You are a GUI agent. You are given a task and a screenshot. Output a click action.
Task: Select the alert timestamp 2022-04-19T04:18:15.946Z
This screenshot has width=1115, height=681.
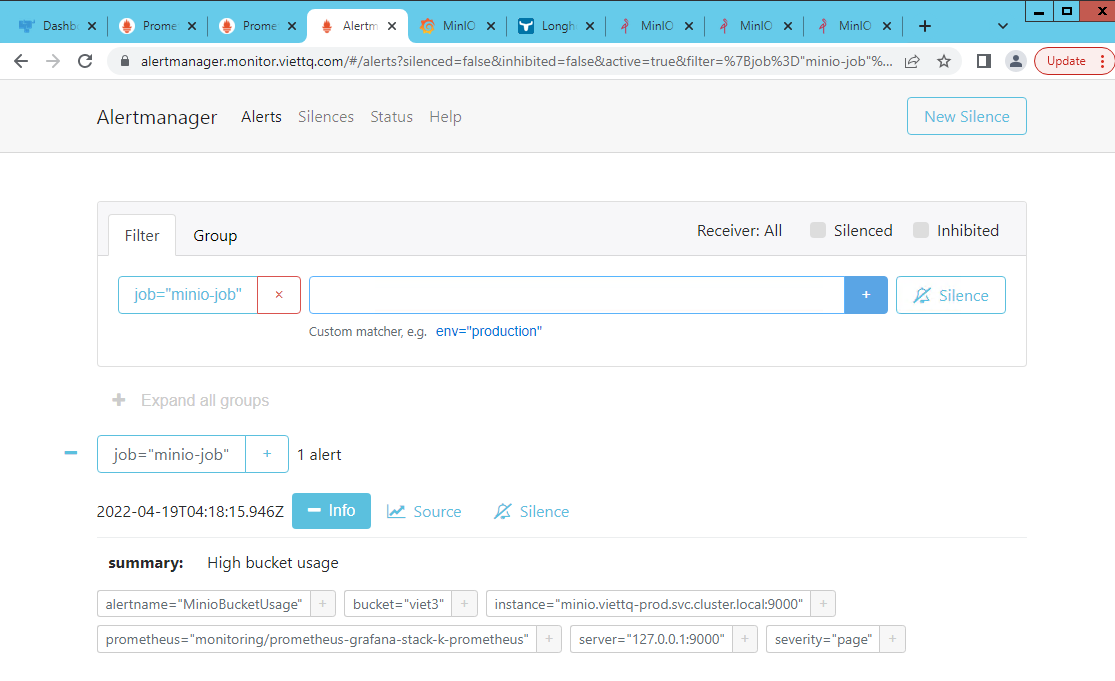(x=190, y=512)
